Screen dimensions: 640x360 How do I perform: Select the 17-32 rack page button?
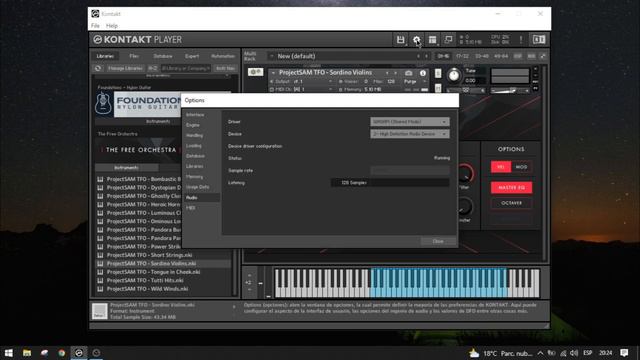coord(462,56)
